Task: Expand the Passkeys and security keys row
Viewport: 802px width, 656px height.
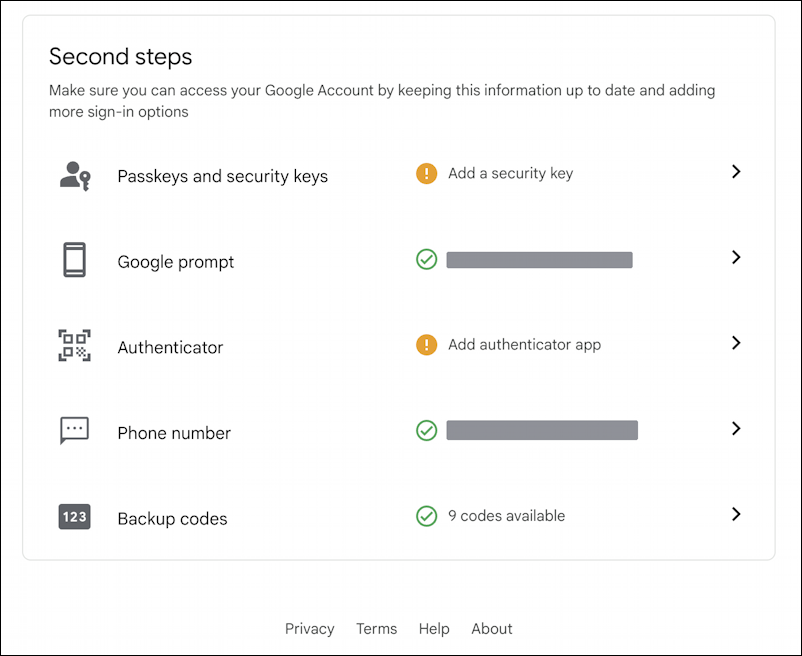Action: tap(737, 172)
